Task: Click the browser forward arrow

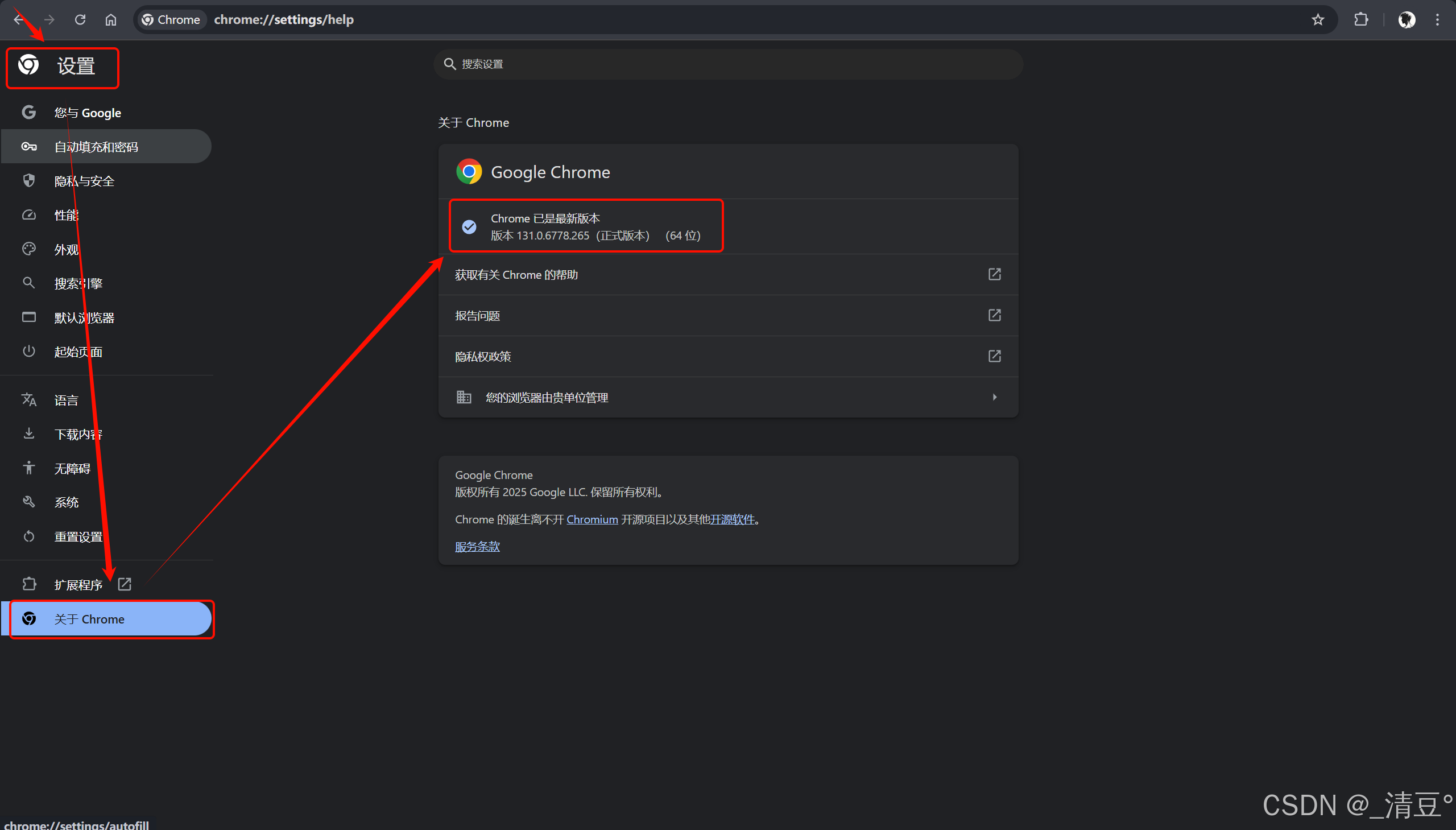Action: [49, 19]
